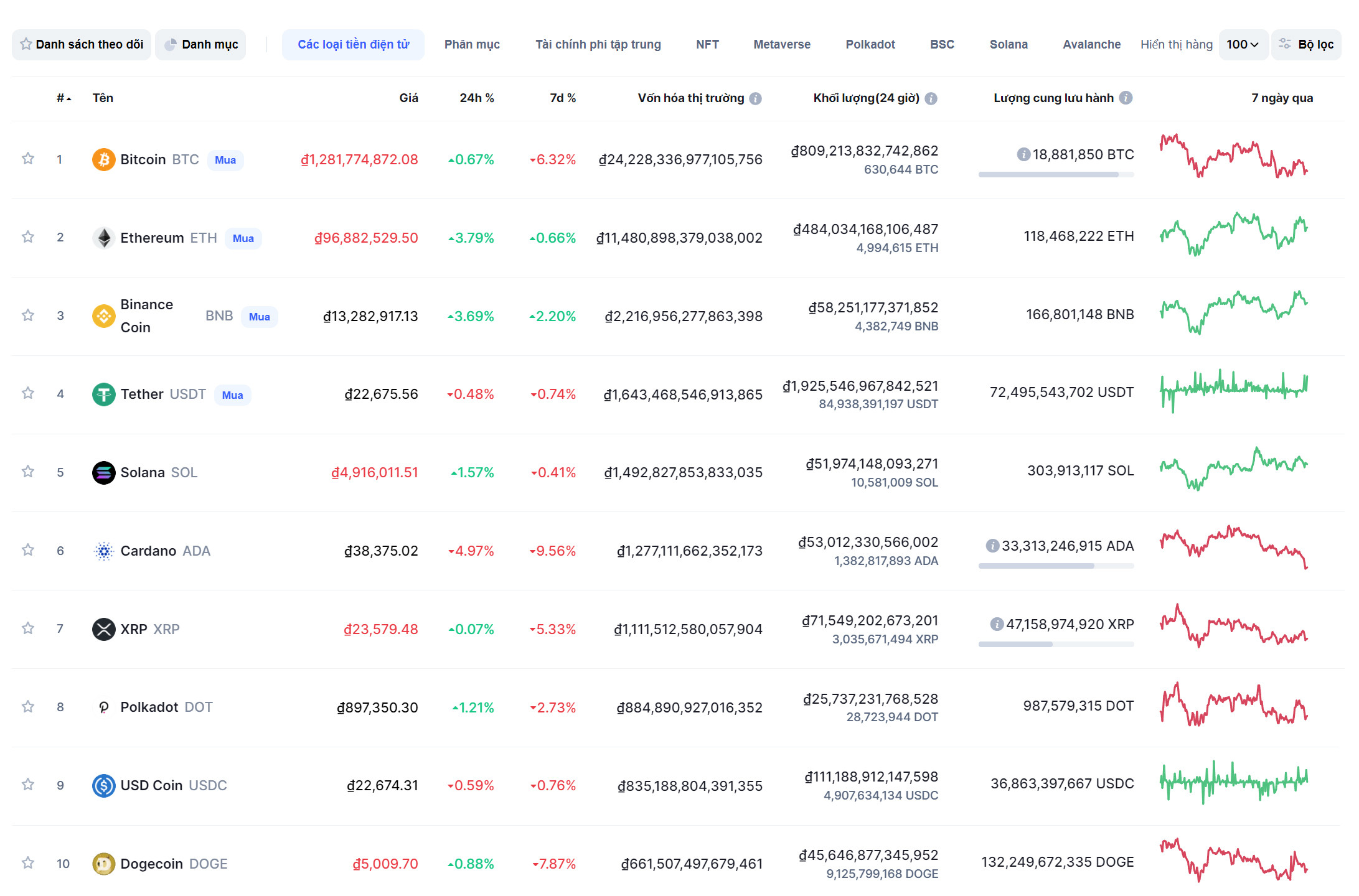Open the market cap info icon
1359x896 pixels.
pyautogui.click(x=755, y=98)
